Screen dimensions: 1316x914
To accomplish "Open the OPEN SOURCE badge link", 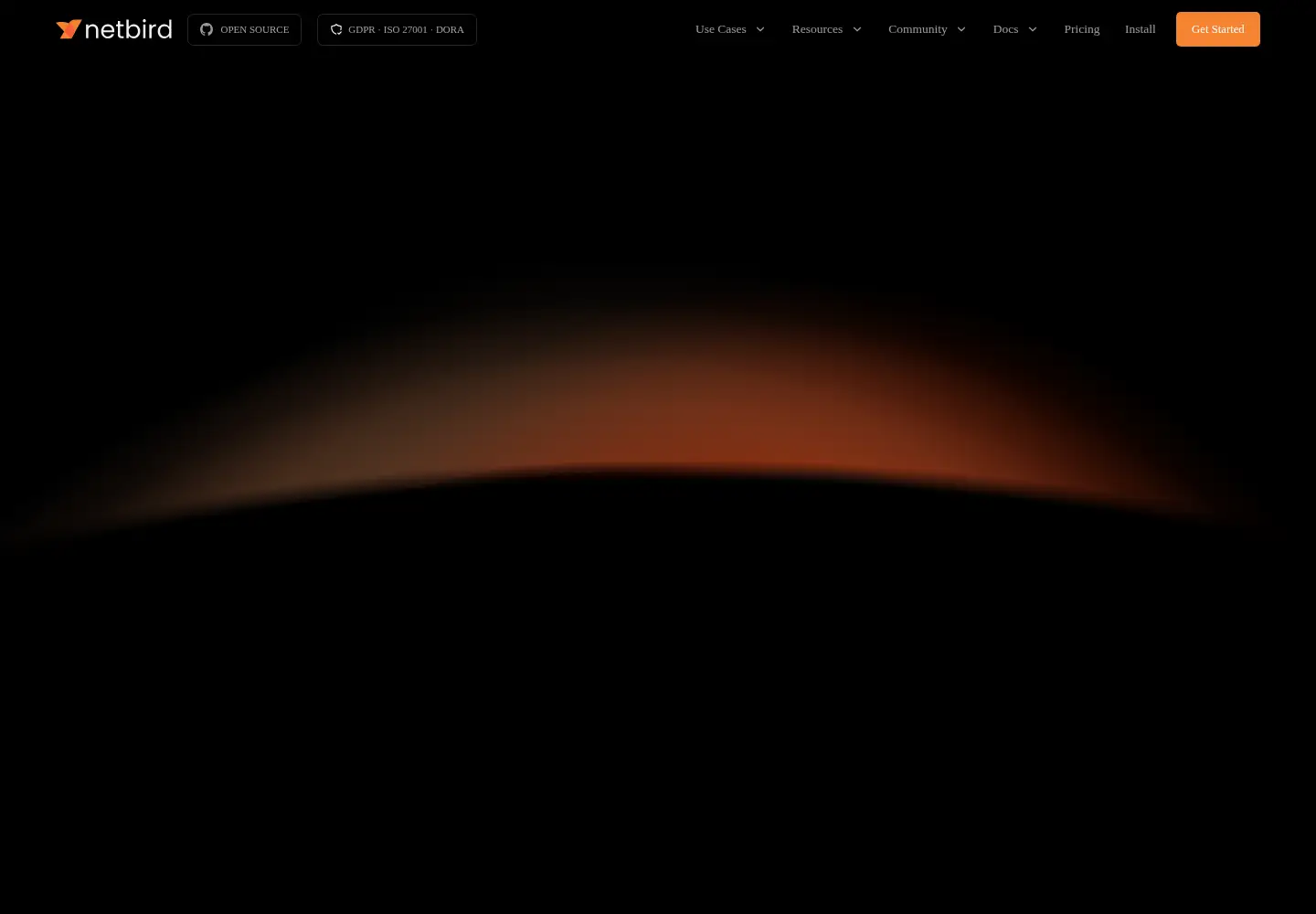I will pos(244,29).
